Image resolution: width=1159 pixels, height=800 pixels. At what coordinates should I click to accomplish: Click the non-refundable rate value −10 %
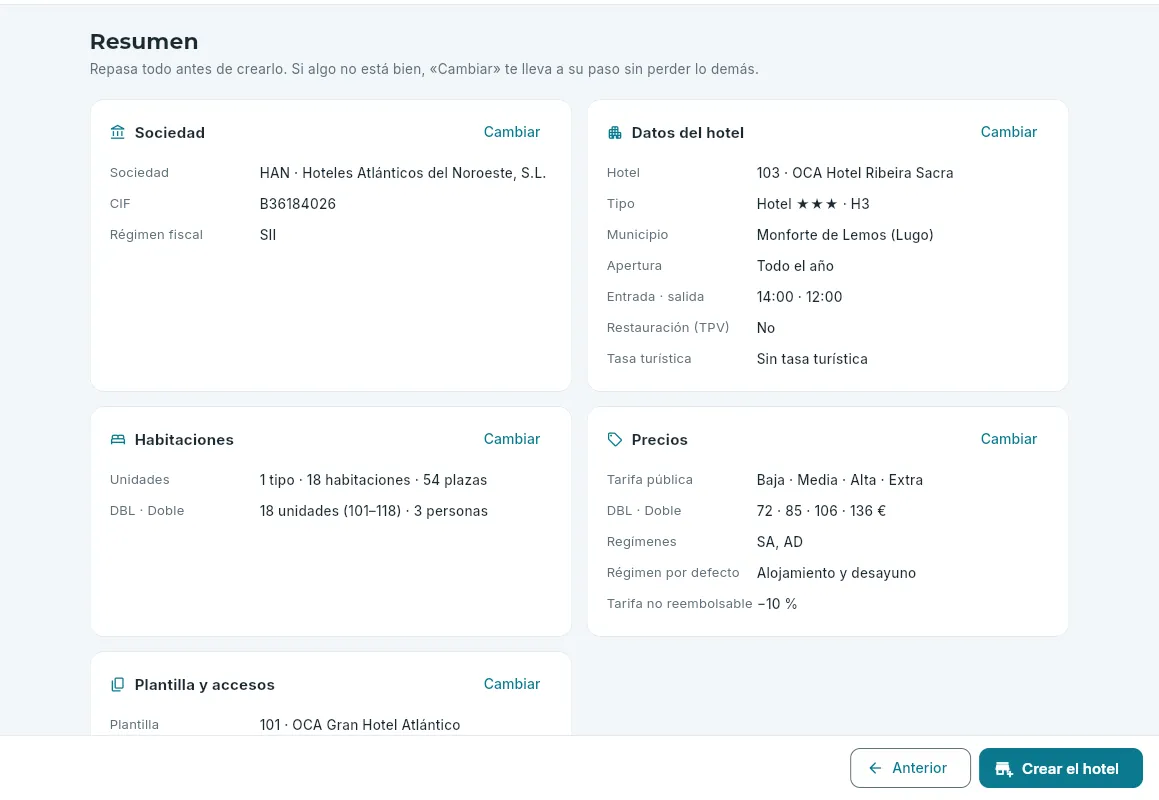click(777, 604)
